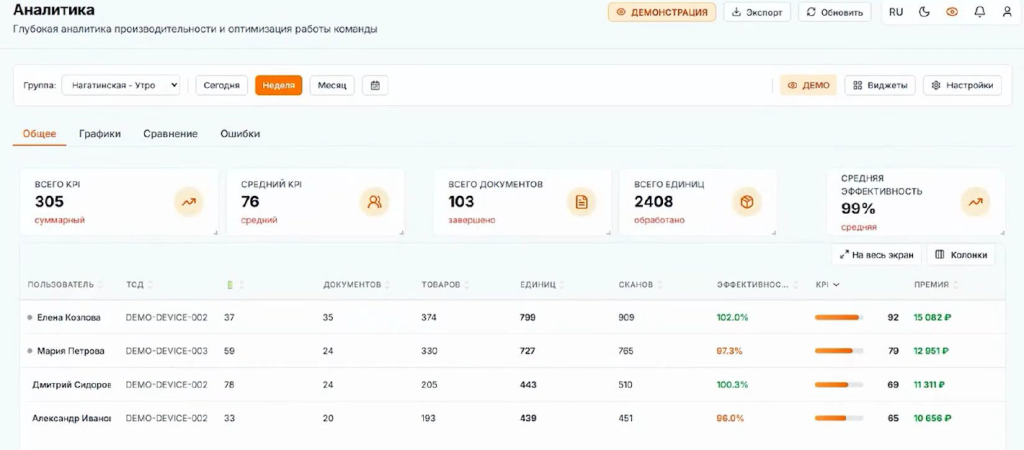
Task: Sort by the battery icon column
Action: [234, 285]
